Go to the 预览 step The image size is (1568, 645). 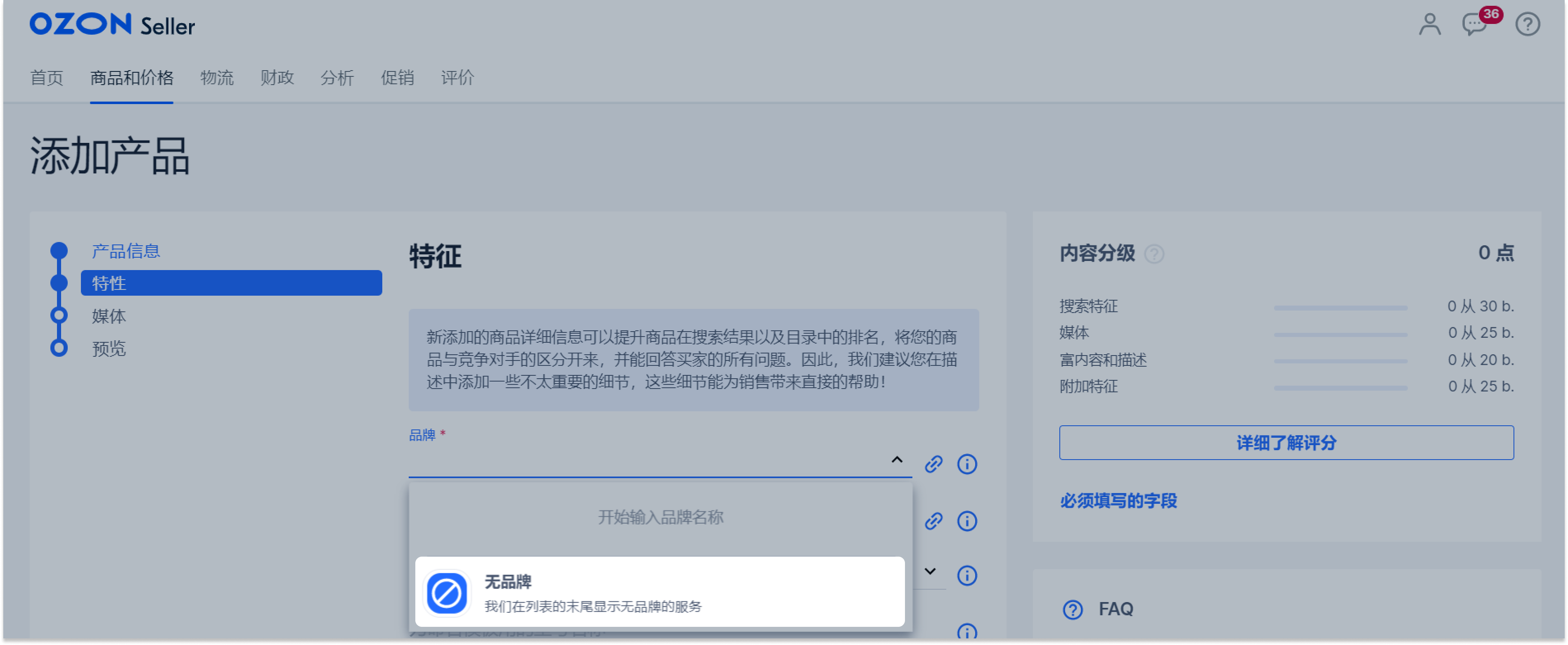click(x=108, y=349)
